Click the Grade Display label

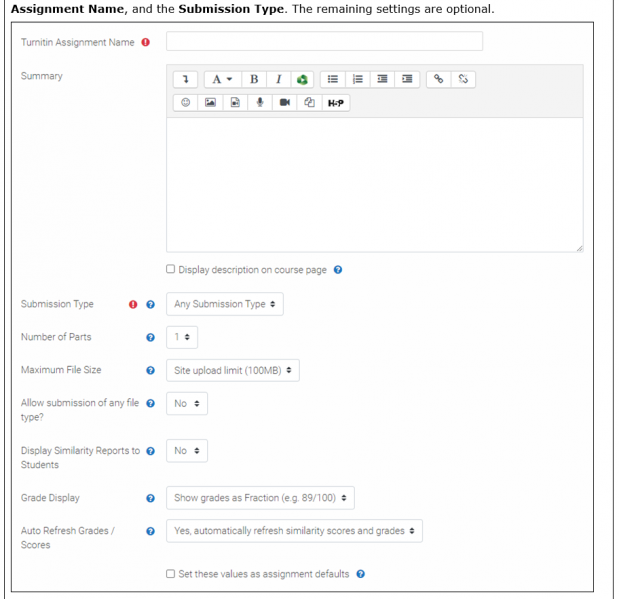[x=50, y=498]
